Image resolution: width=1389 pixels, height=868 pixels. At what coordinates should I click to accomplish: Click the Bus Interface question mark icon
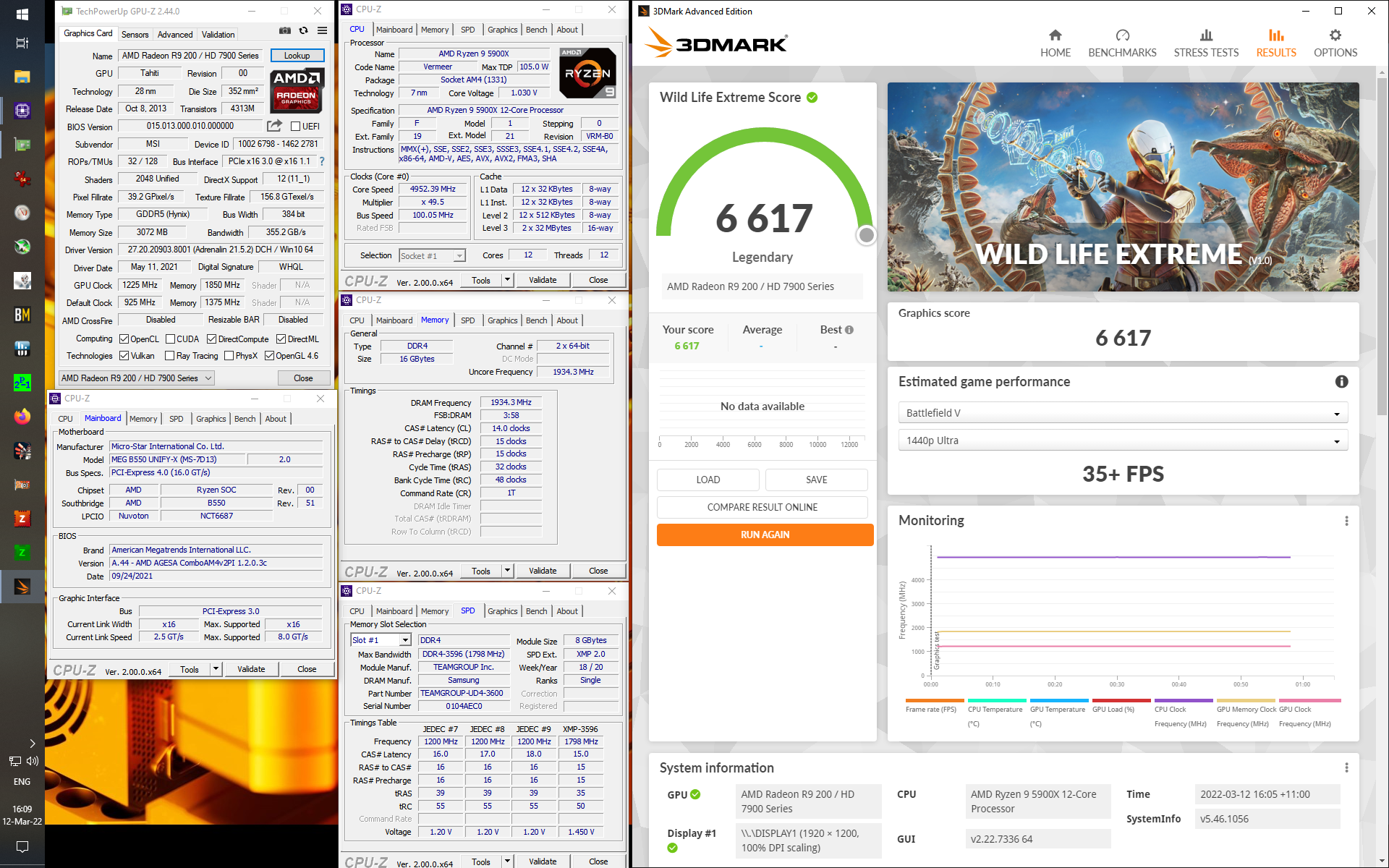tap(322, 161)
